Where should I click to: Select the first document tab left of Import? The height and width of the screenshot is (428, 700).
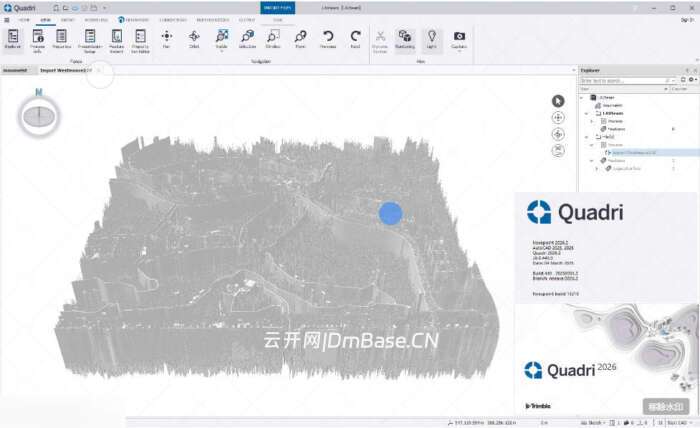(16, 71)
